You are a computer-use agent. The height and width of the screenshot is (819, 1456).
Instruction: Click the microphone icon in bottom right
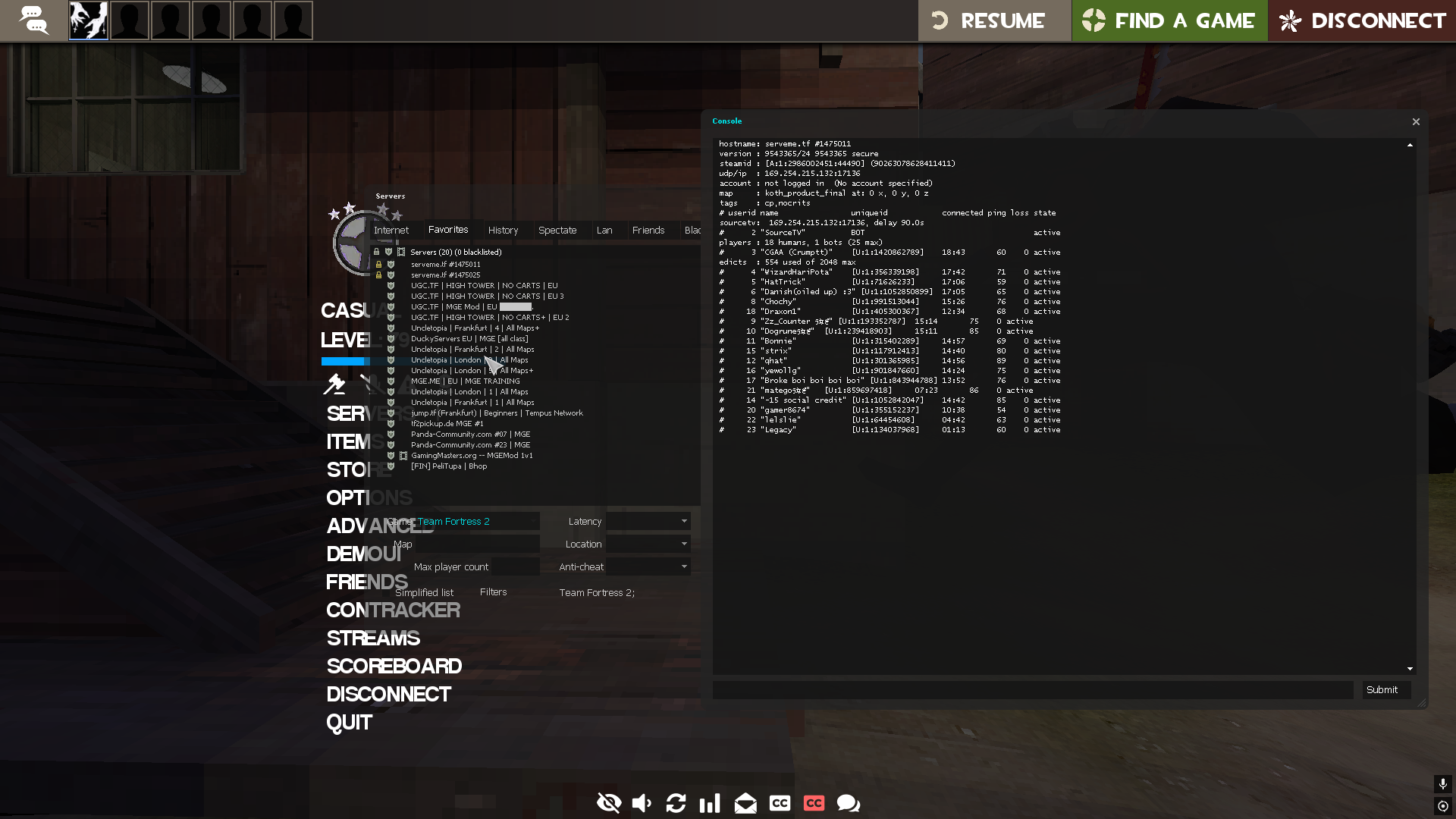(1442, 783)
